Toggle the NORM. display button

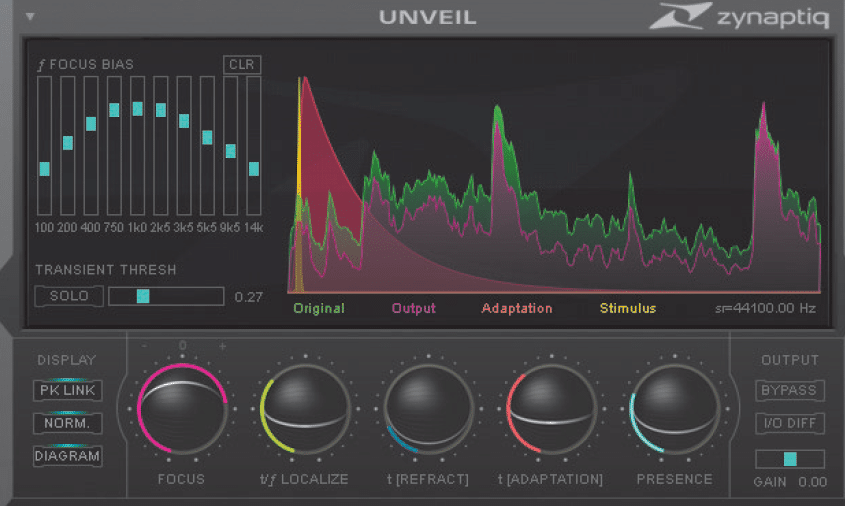coord(67,423)
